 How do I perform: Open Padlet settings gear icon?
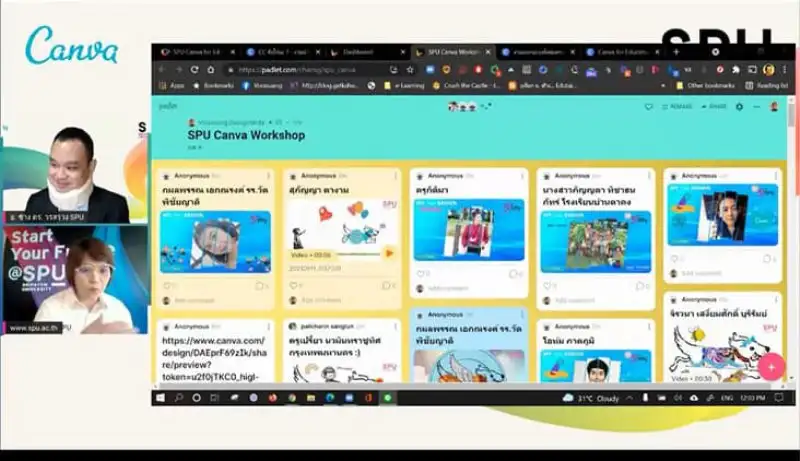pos(739,107)
